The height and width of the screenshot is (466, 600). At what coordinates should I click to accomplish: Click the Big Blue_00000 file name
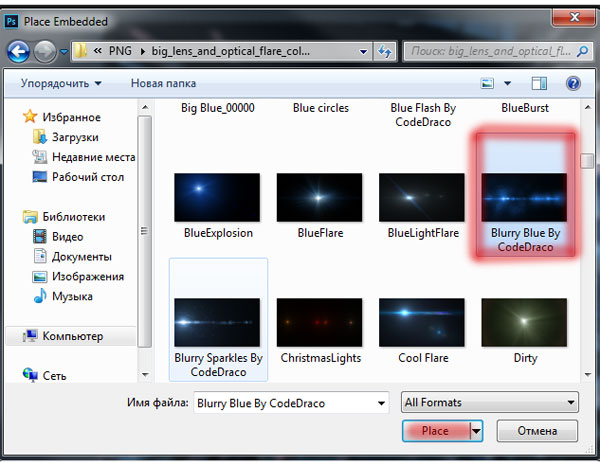coord(218,108)
